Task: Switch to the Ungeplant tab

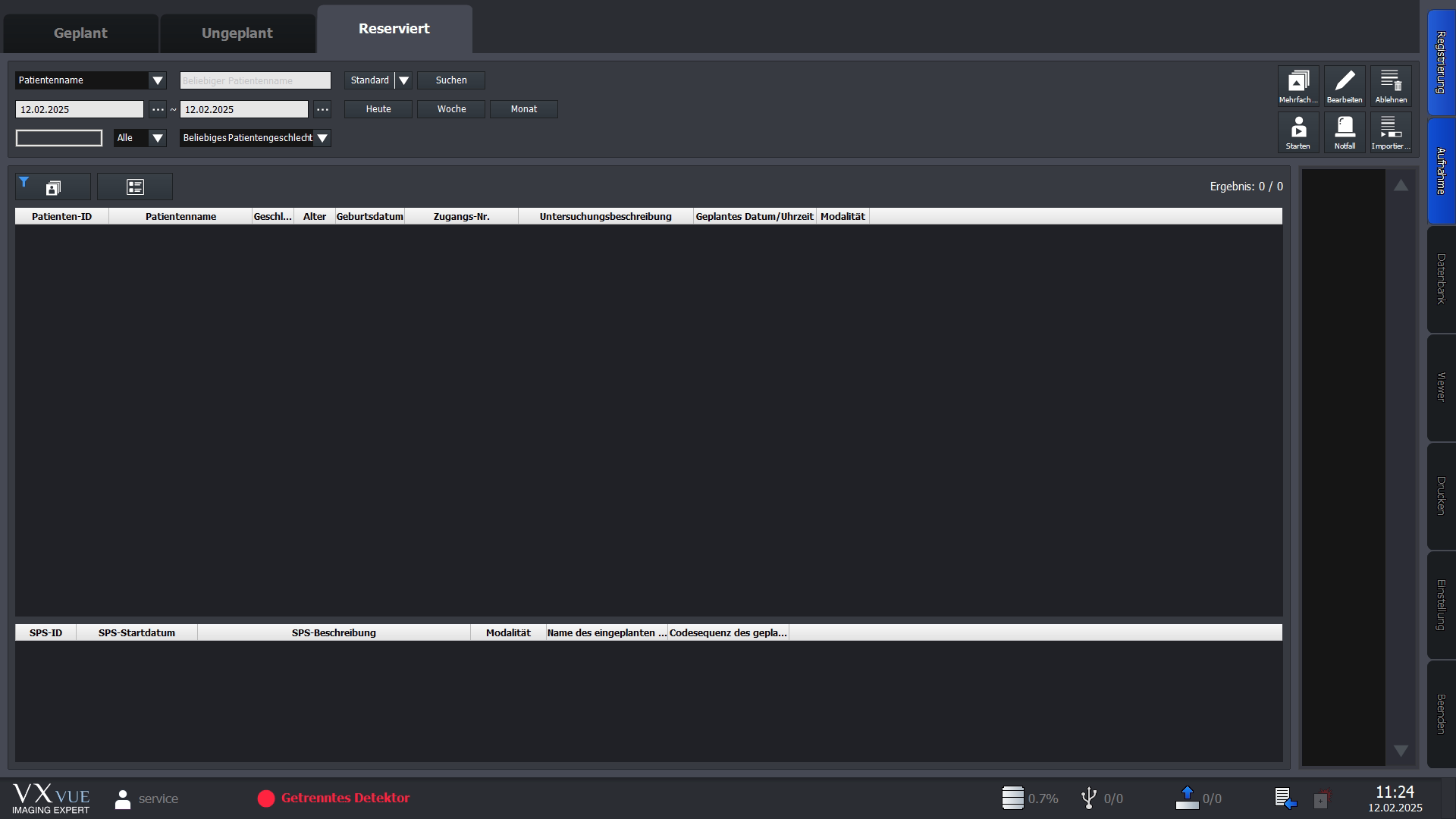Action: click(x=237, y=33)
